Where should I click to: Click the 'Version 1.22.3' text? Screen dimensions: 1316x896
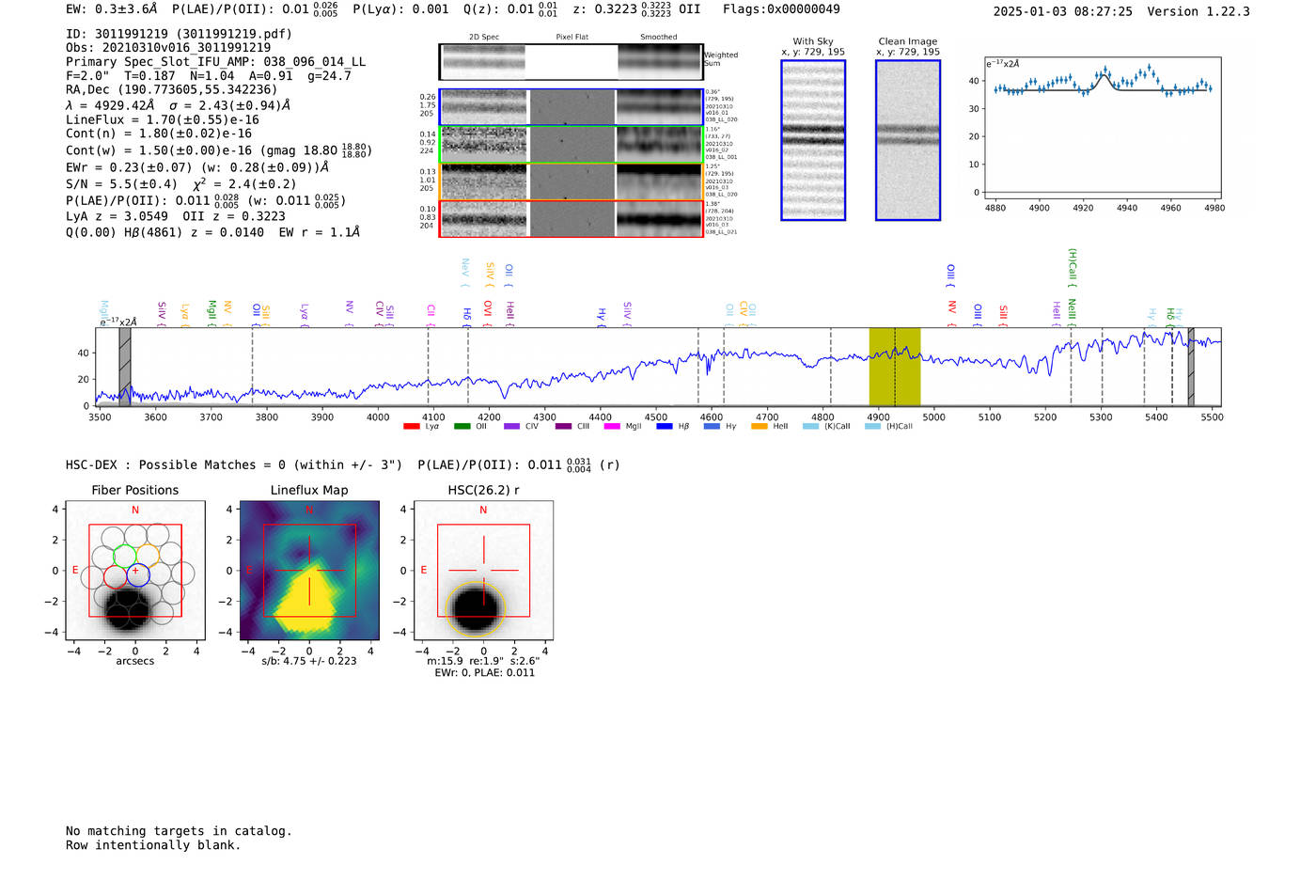pyautogui.click(x=1198, y=12)
